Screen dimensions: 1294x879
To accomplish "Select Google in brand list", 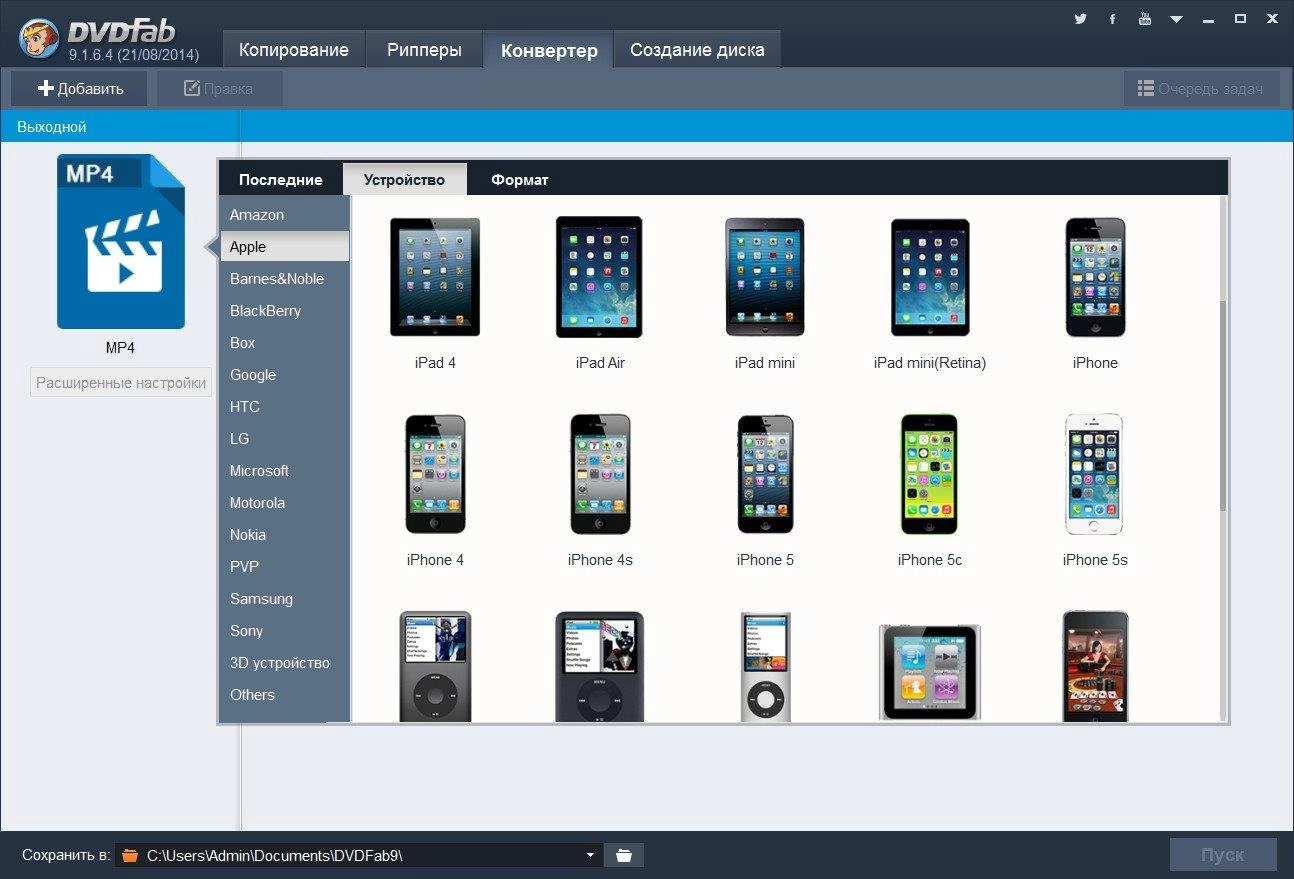I will click(285, 375).
